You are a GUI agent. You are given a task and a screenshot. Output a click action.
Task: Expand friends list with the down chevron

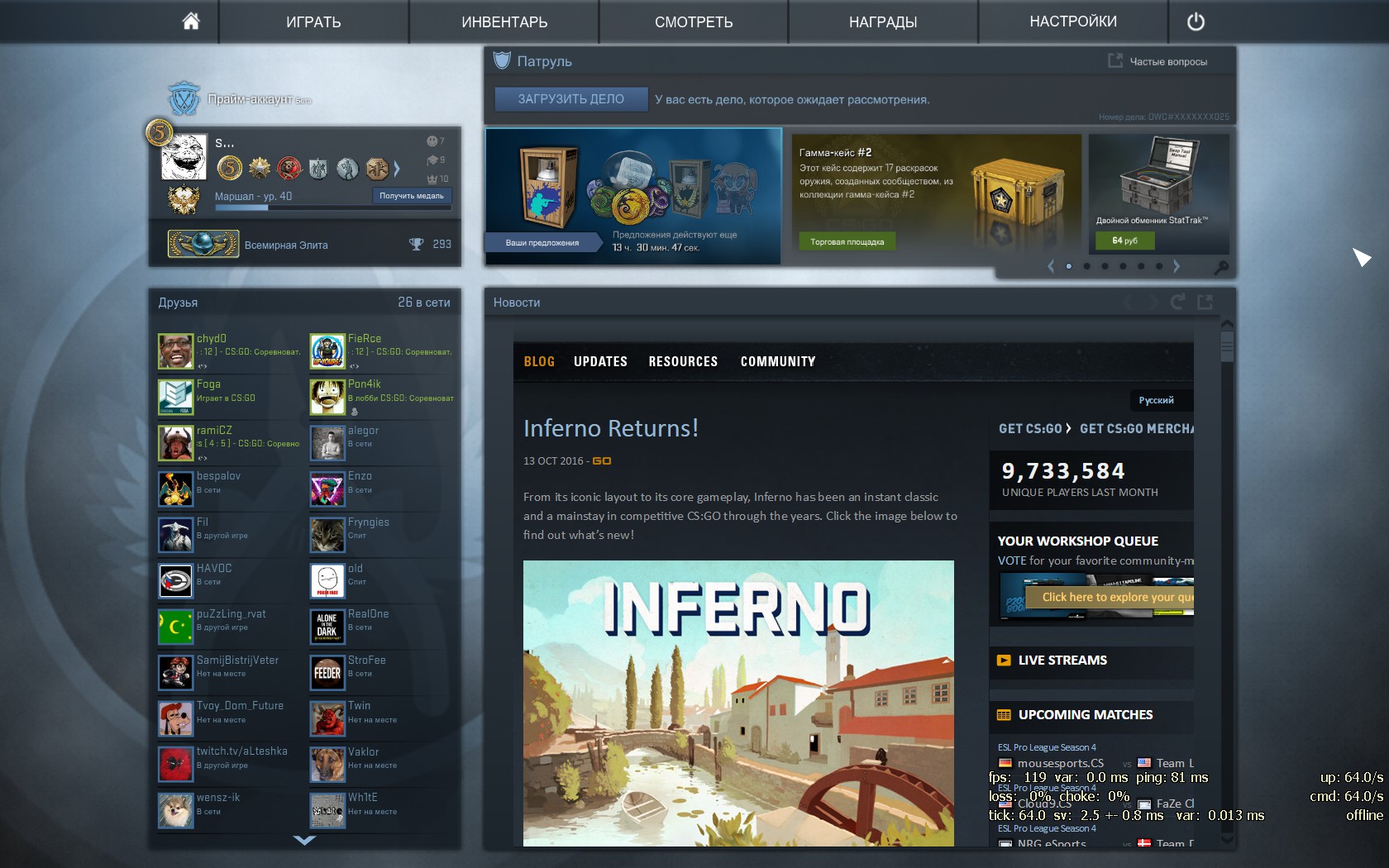(x=304, y=840)
